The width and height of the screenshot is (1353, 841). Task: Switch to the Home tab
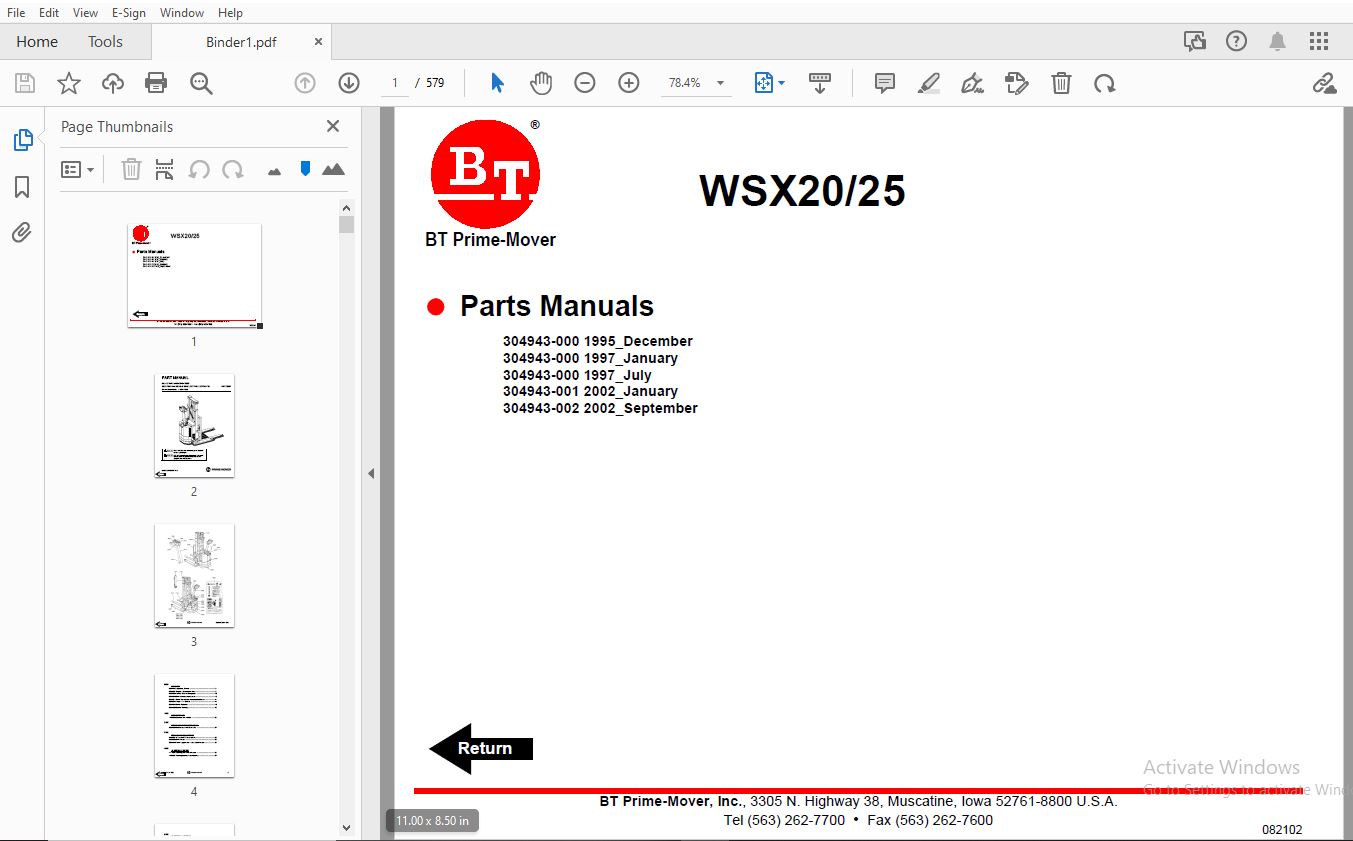tap(37, 42)
